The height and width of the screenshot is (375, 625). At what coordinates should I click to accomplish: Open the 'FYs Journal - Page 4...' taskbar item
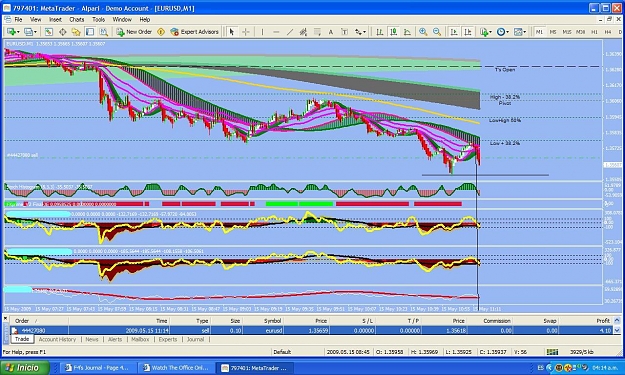tap(97, 368)
